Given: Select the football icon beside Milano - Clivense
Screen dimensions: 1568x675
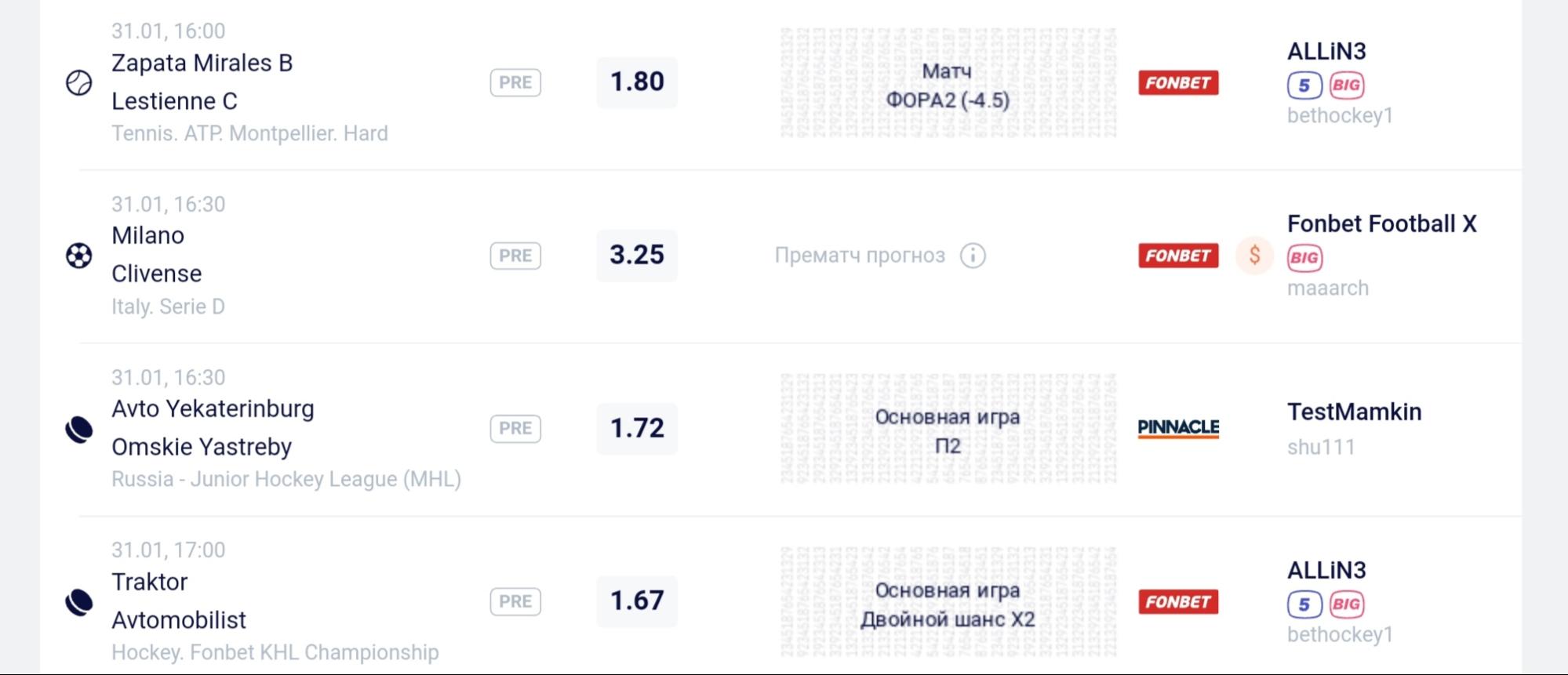Looking at the screenshot, I should pos(77,253).
